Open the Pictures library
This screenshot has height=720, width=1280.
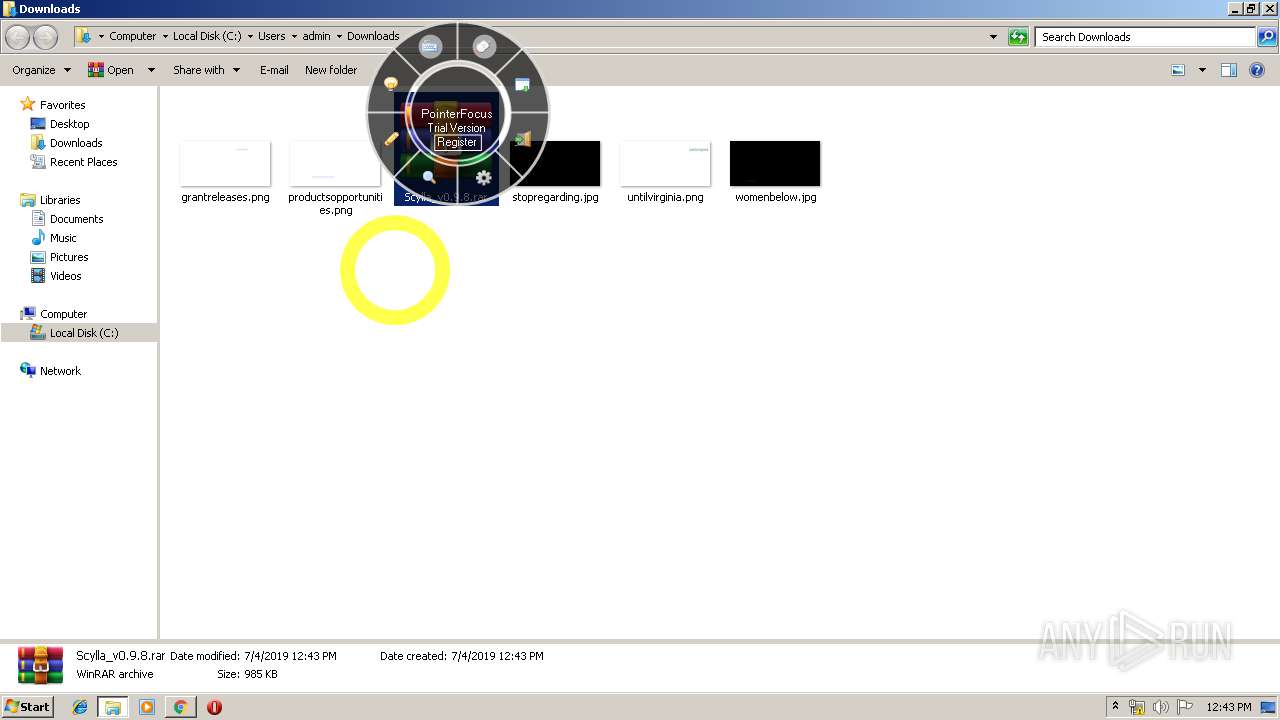pyautogui.click(x=69, y=257)
